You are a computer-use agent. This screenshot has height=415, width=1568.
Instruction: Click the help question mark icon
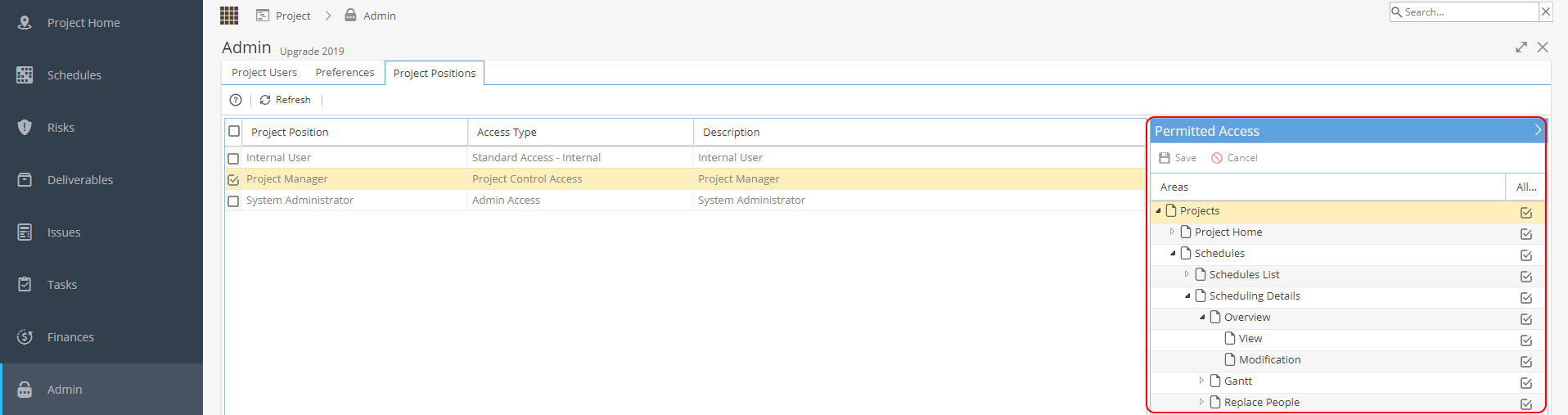point(236,100)
